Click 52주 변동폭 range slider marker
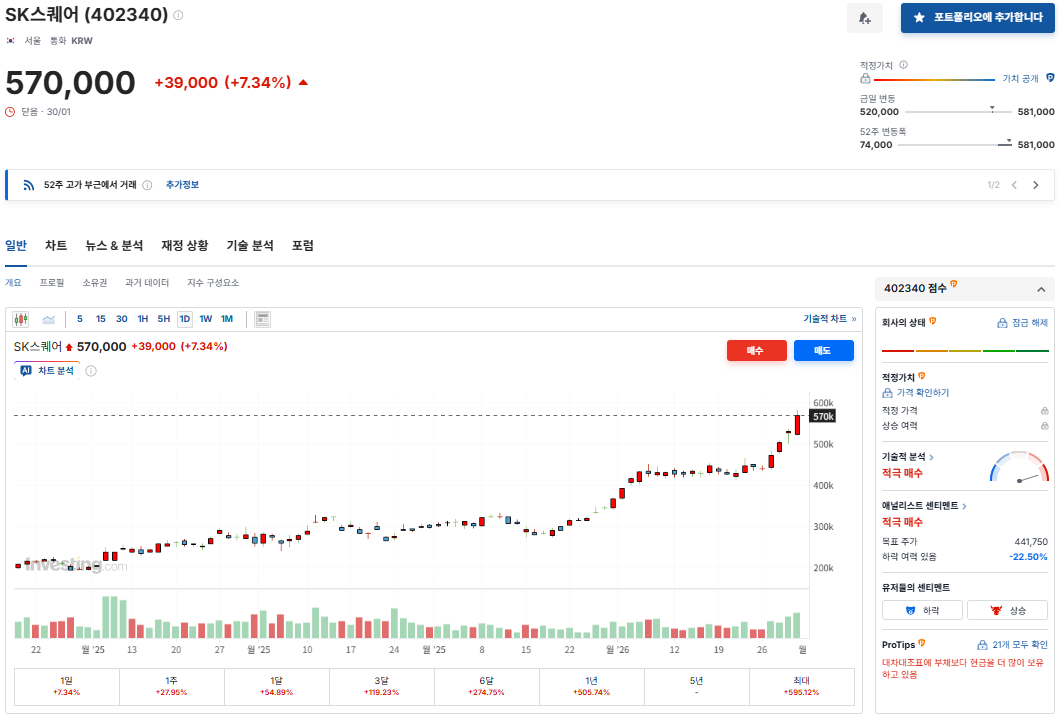 click(1009, 141)
